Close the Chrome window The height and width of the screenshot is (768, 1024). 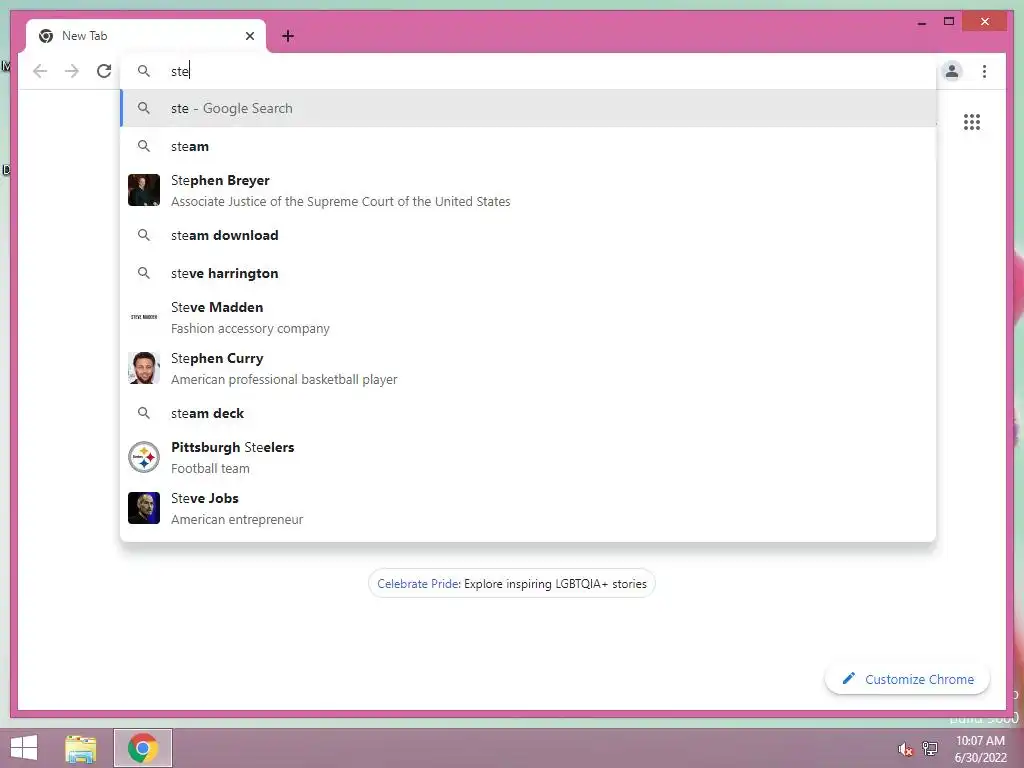point(985,22)
